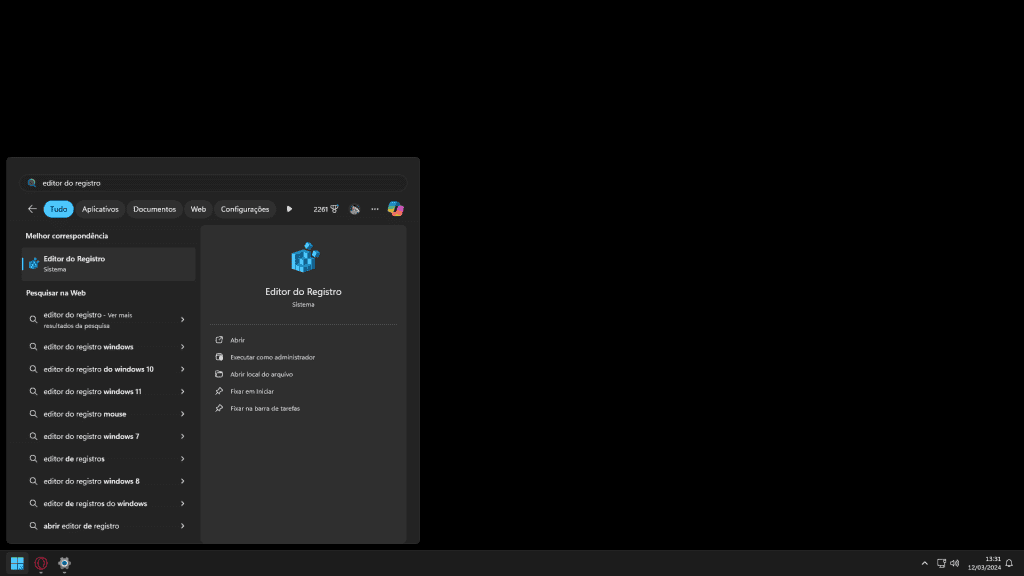This screenshot has width=1024, height=576.
Task: Switch to the Aplicativos filter tab
Action: 100,209
